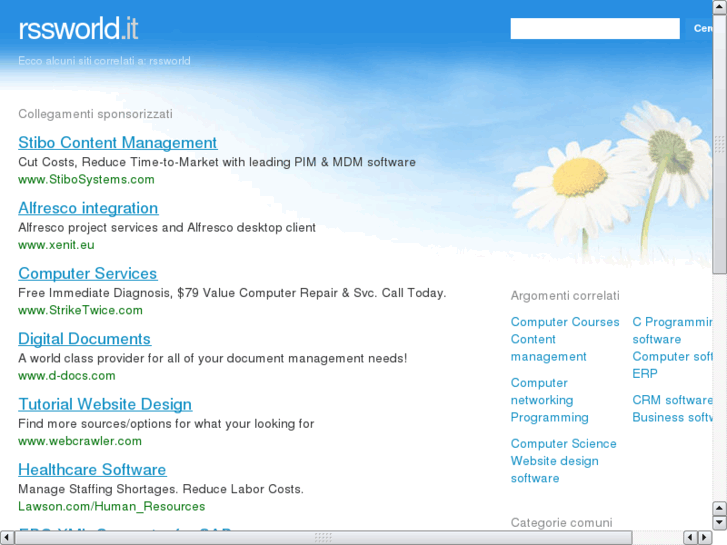
Task: Open the Computer Services ad link
Action: [88, 274]
